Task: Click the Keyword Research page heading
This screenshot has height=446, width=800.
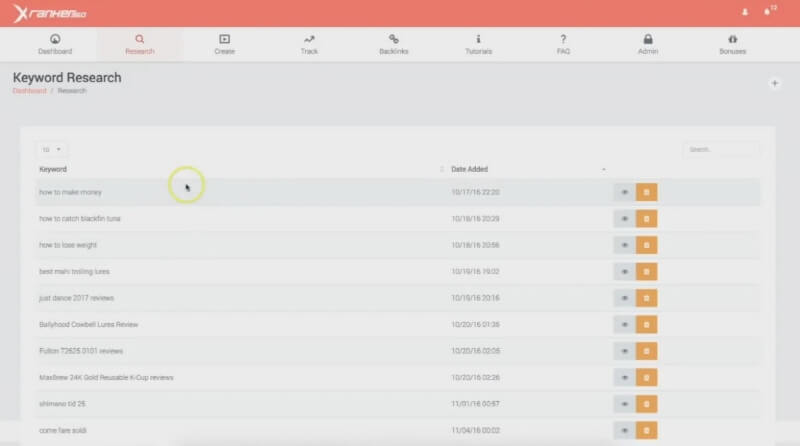Action: point(67,78)
